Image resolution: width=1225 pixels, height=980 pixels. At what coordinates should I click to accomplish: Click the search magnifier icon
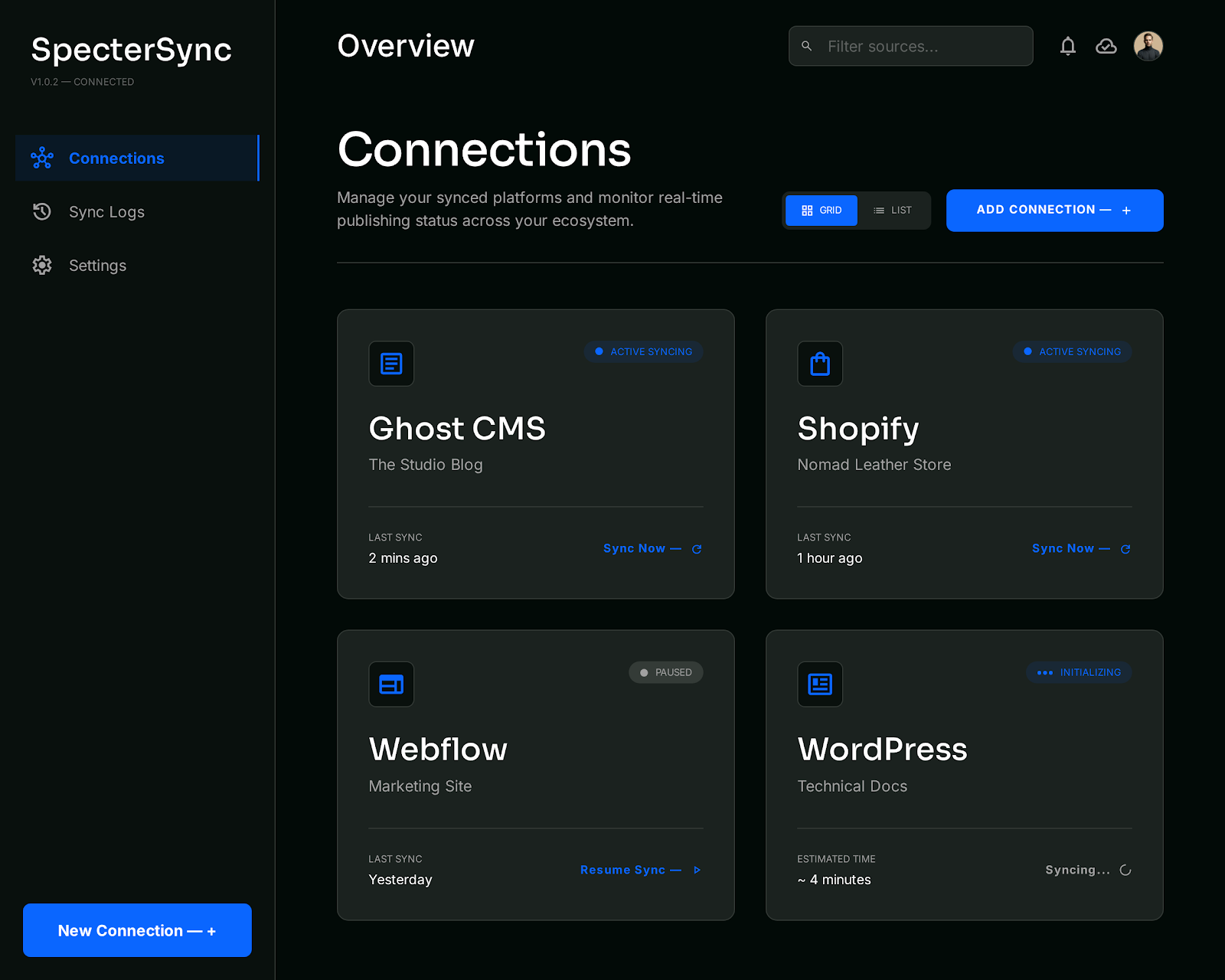click(806, 46)
